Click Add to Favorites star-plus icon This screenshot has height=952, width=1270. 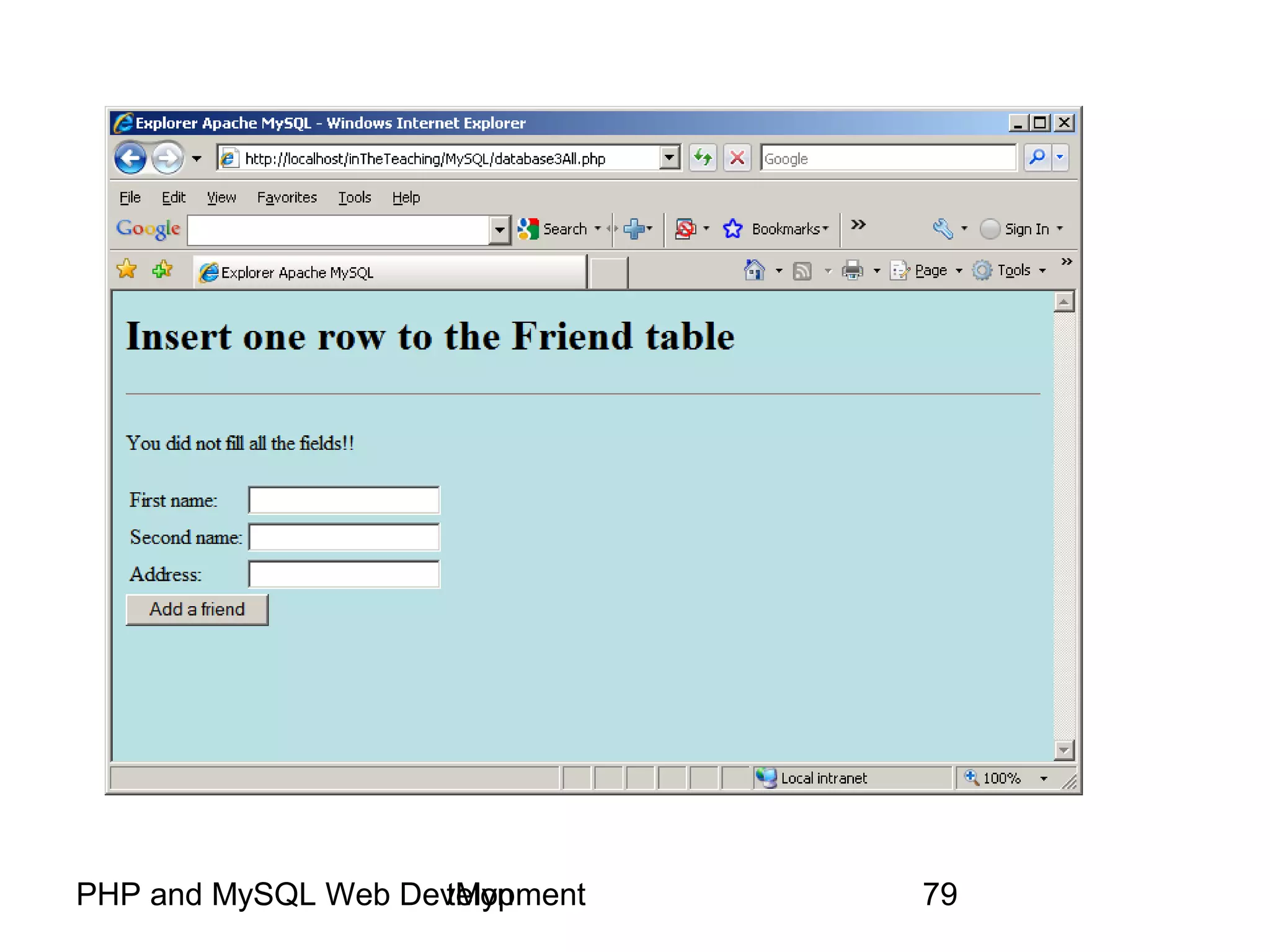pyautogui.click(x=162, y=269)
